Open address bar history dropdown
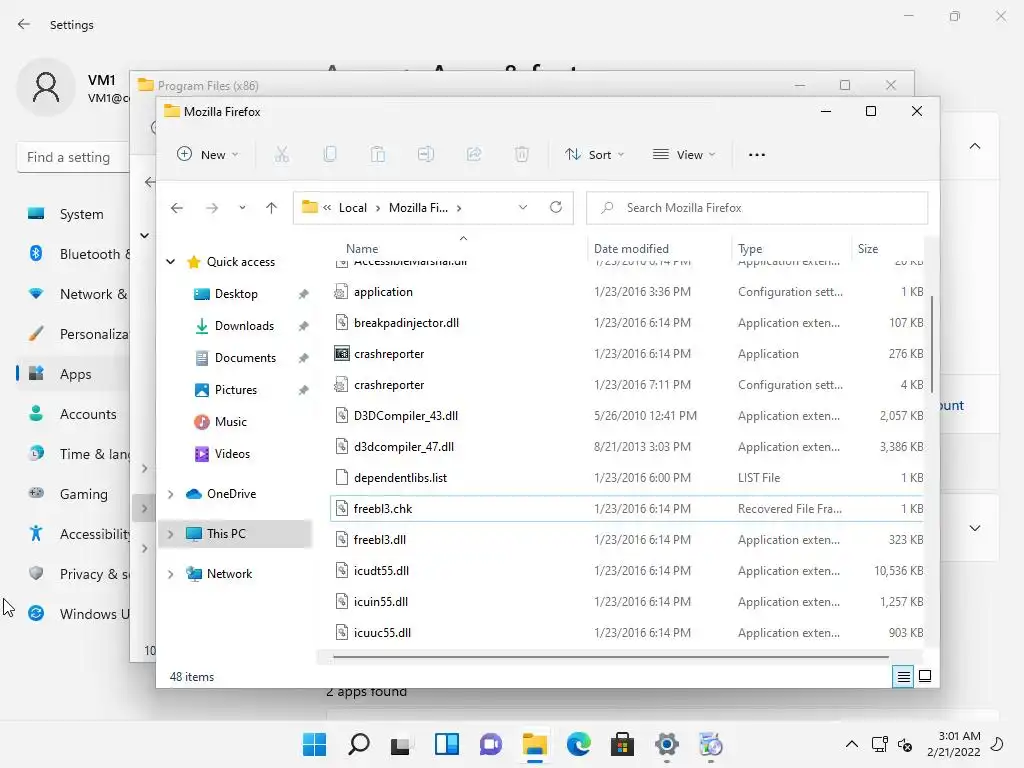This screenshot has width=1024, height=768. coord(522,207)
